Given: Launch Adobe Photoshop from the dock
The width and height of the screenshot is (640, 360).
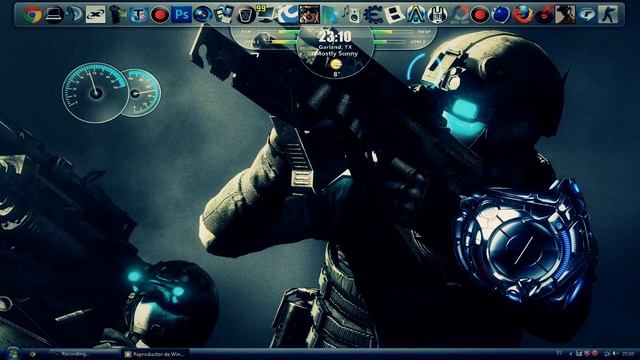Looking at the screenshot, I should 181,15.
